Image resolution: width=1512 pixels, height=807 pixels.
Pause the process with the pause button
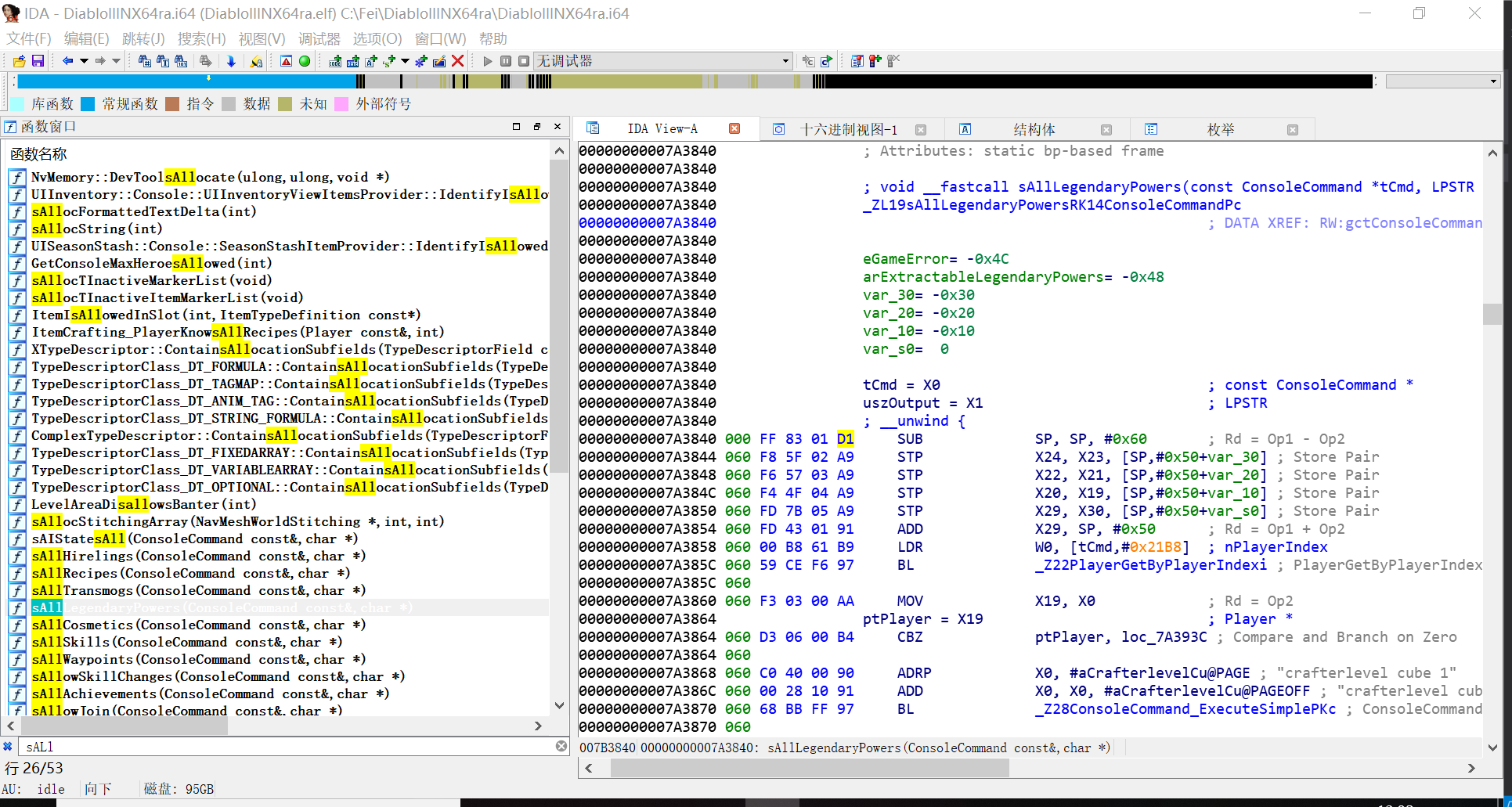[506, 61]
